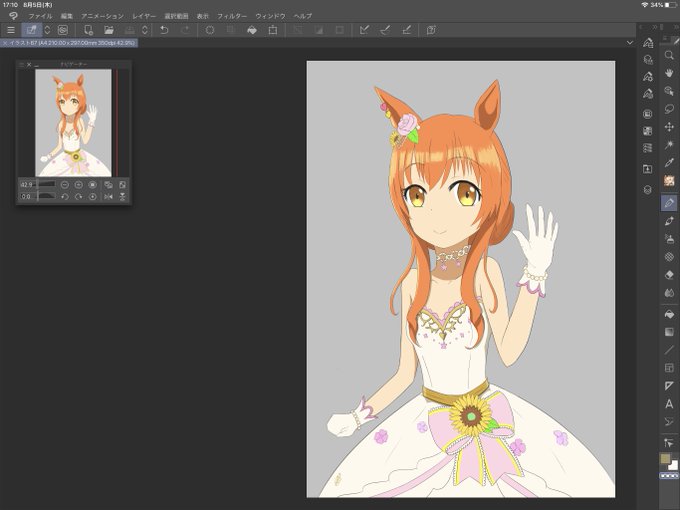Open the ヘルプ (Help) menu

tap(303, 16)
